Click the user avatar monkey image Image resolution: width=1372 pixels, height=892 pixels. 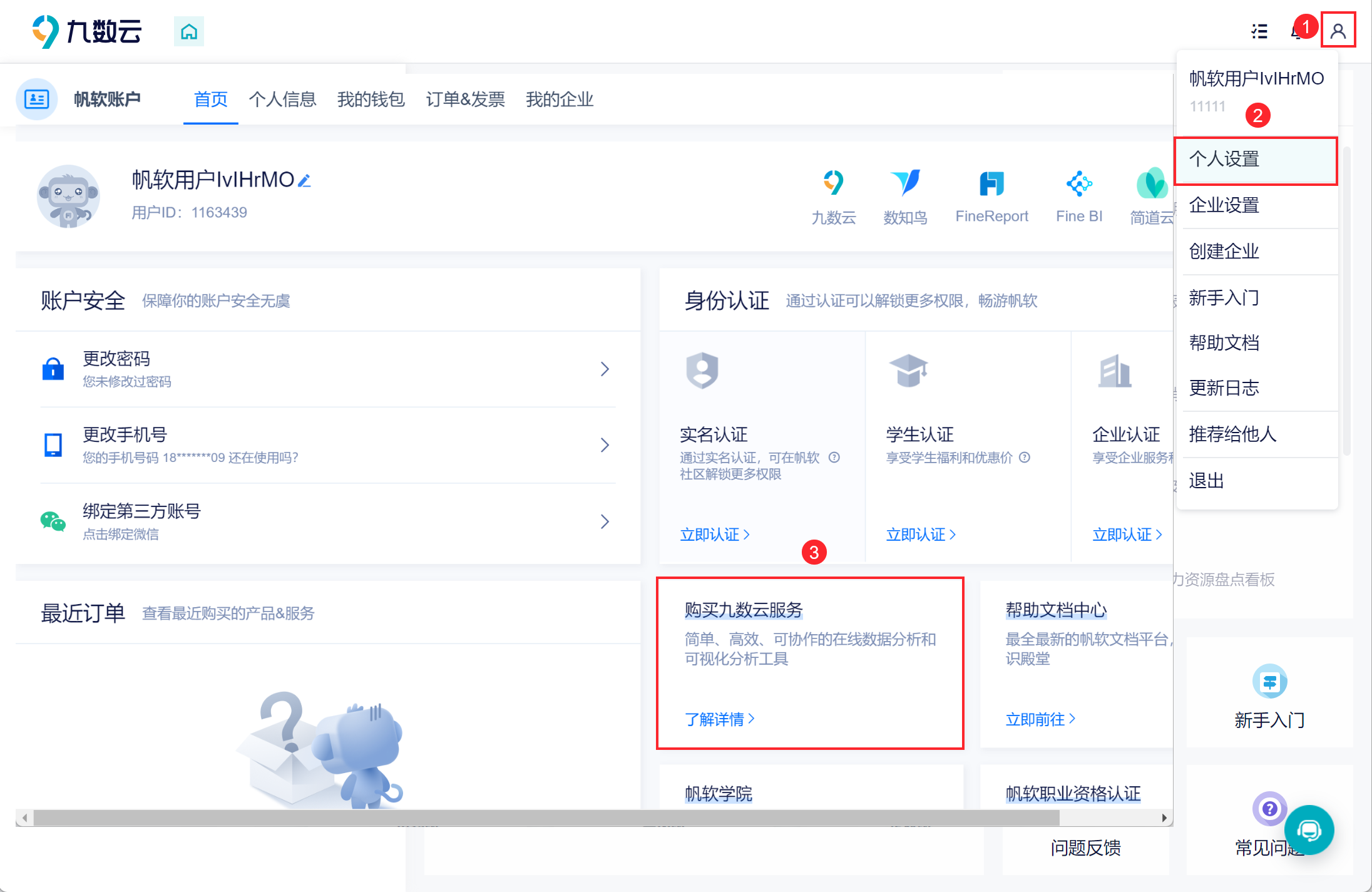pyautogui.click(x=68, y=196)
